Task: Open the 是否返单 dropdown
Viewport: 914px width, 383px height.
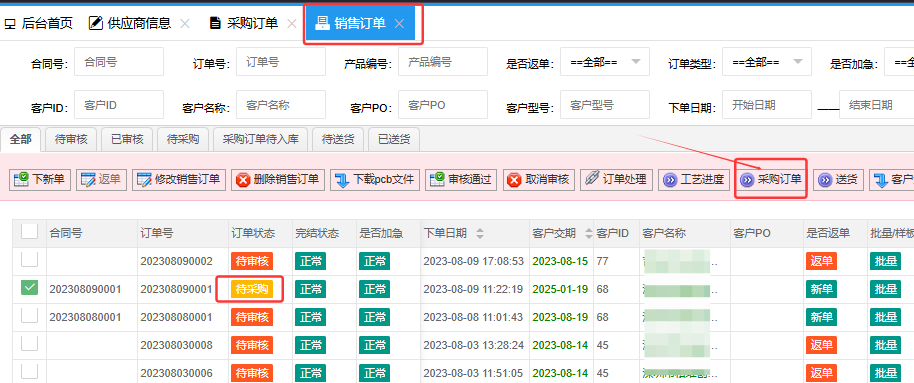Action: click(605, 62)
